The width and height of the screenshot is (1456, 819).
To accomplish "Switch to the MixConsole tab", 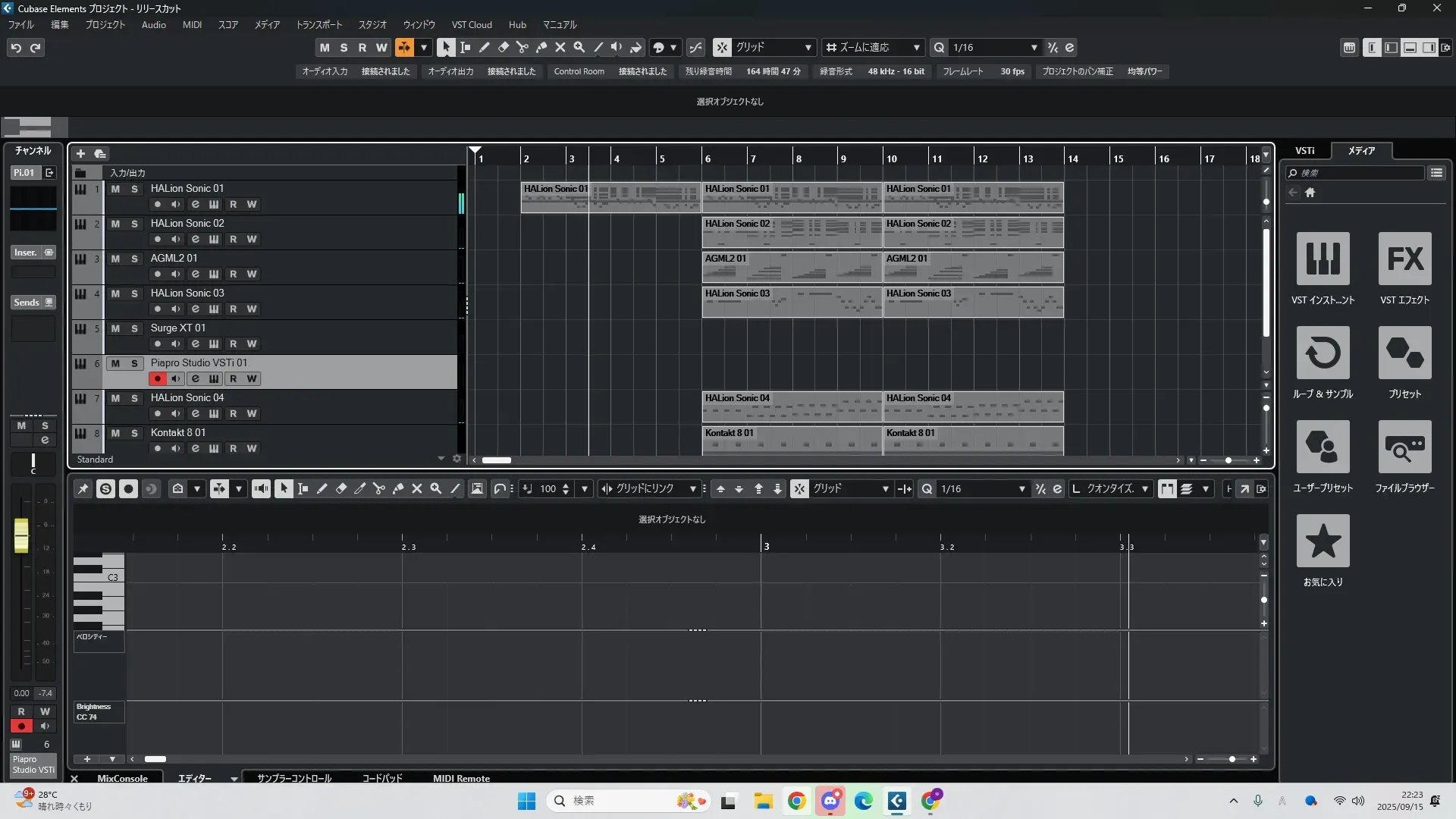I will pos(122,778).
